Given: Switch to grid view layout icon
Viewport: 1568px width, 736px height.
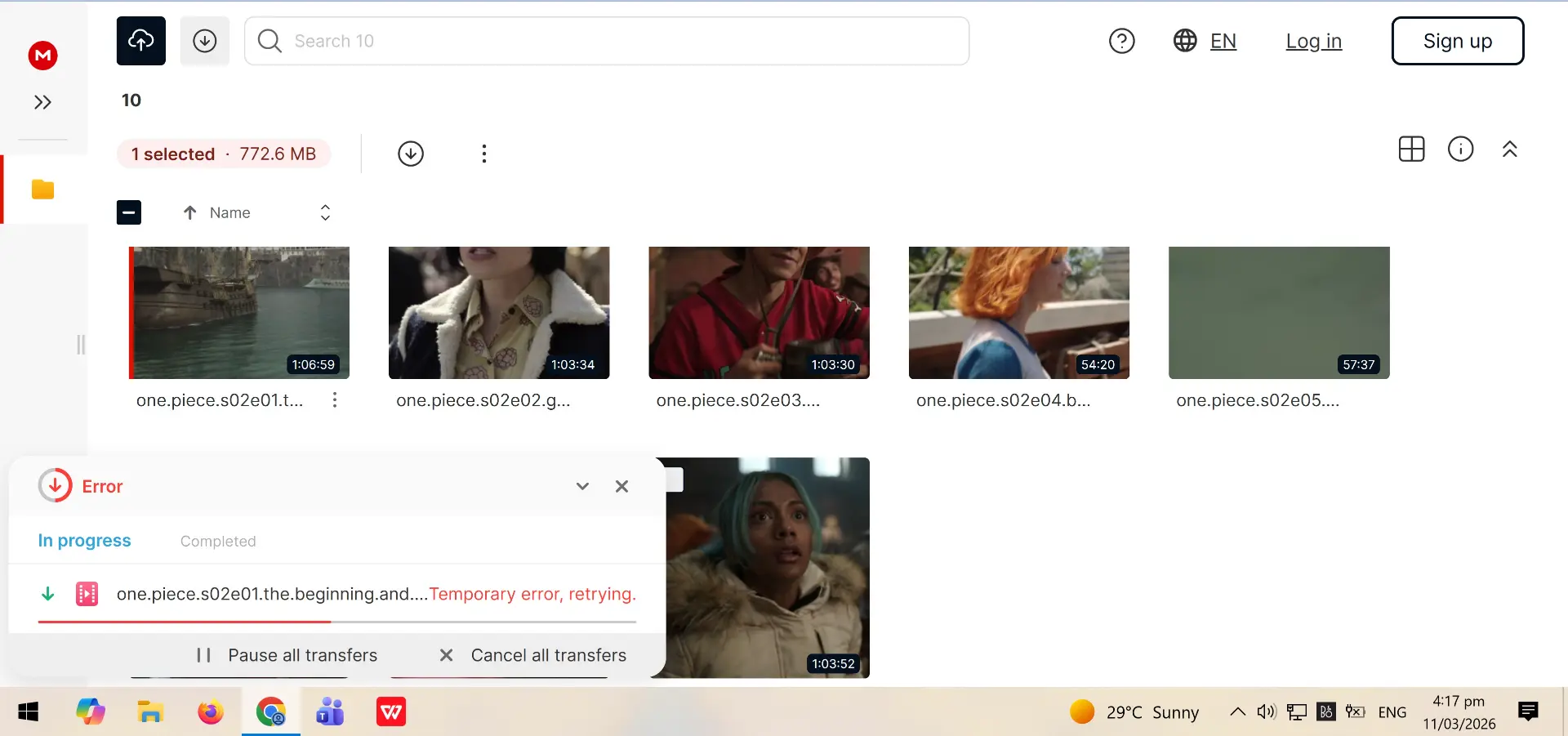Looking at the screenshot, I should pyautogui.click(x=1411, y=149).
